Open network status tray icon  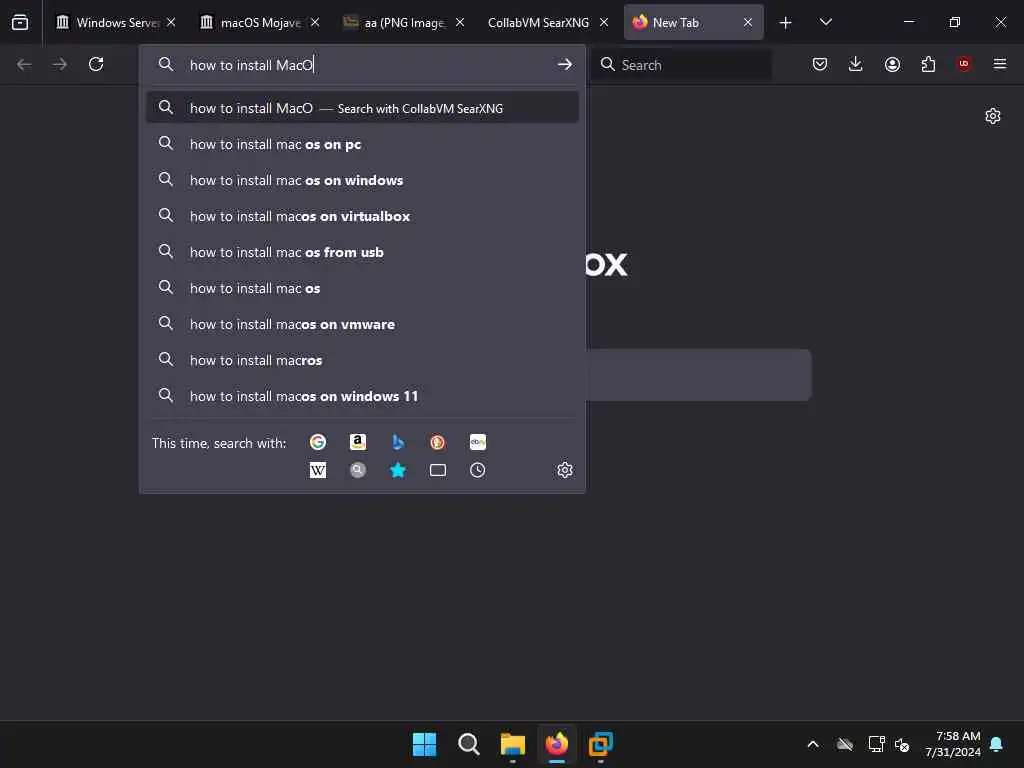pos(876,744)
